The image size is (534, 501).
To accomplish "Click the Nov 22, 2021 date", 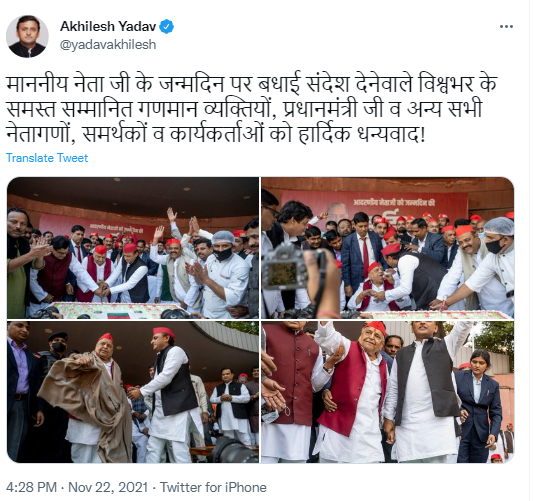I will pos(108,487).
